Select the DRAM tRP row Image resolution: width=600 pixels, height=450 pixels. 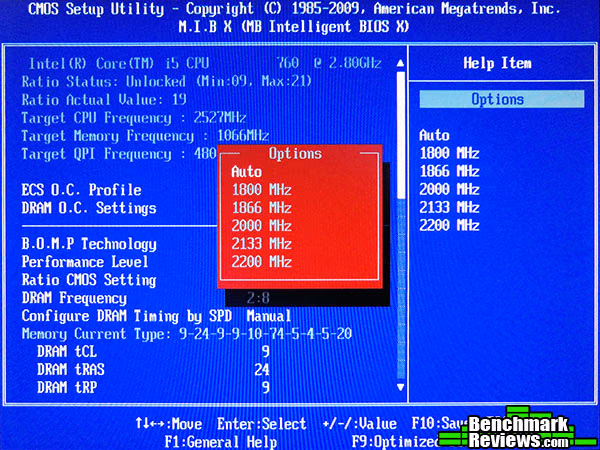[153, 388]
